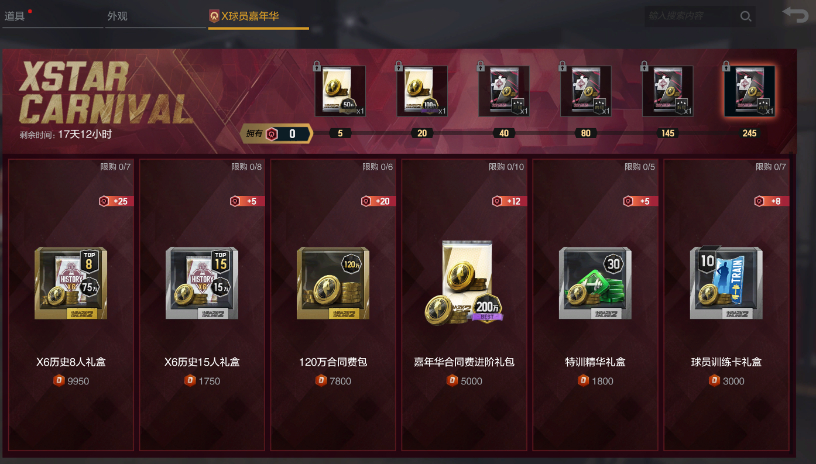Select the 球员训练卡礼盒 train card icon
The height and width of the screenshot is (464, 816).
click(x=726, y=282)
